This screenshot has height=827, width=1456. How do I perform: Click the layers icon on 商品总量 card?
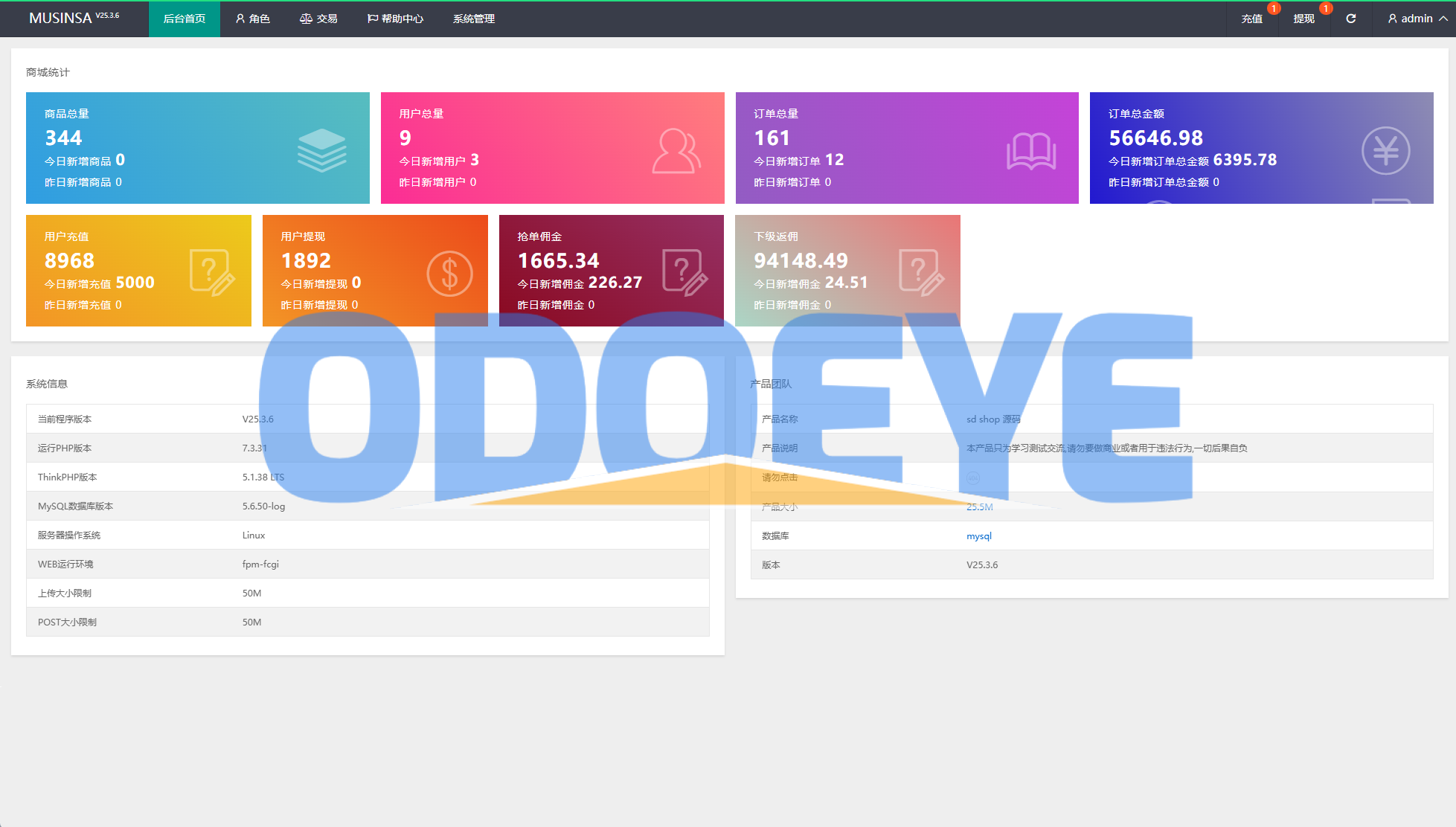321,150
